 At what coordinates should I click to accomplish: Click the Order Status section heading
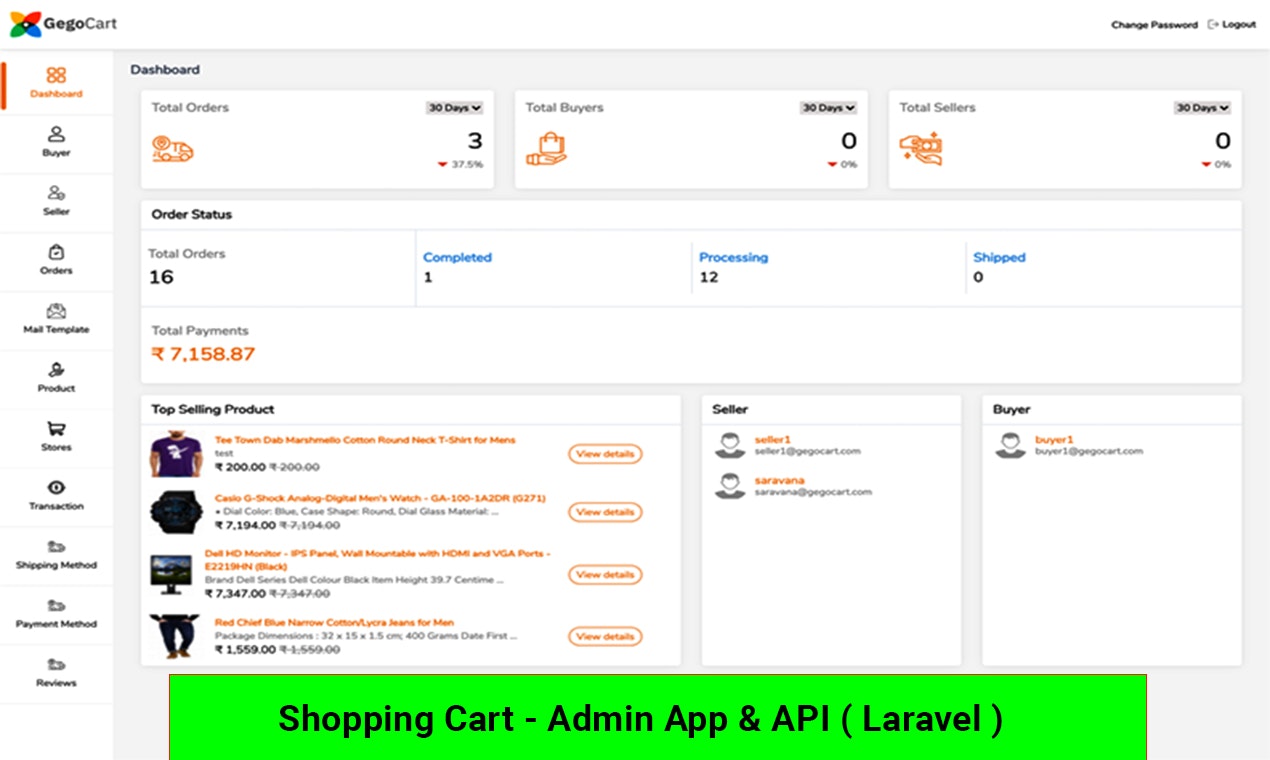point(191,214)
